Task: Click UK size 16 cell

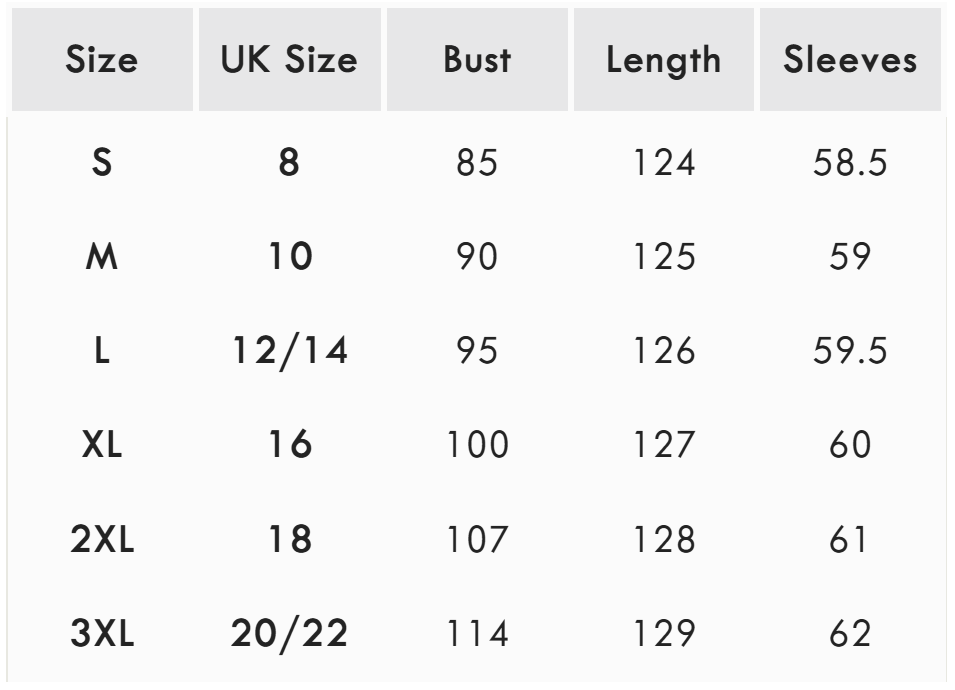Action: point(289,445)
